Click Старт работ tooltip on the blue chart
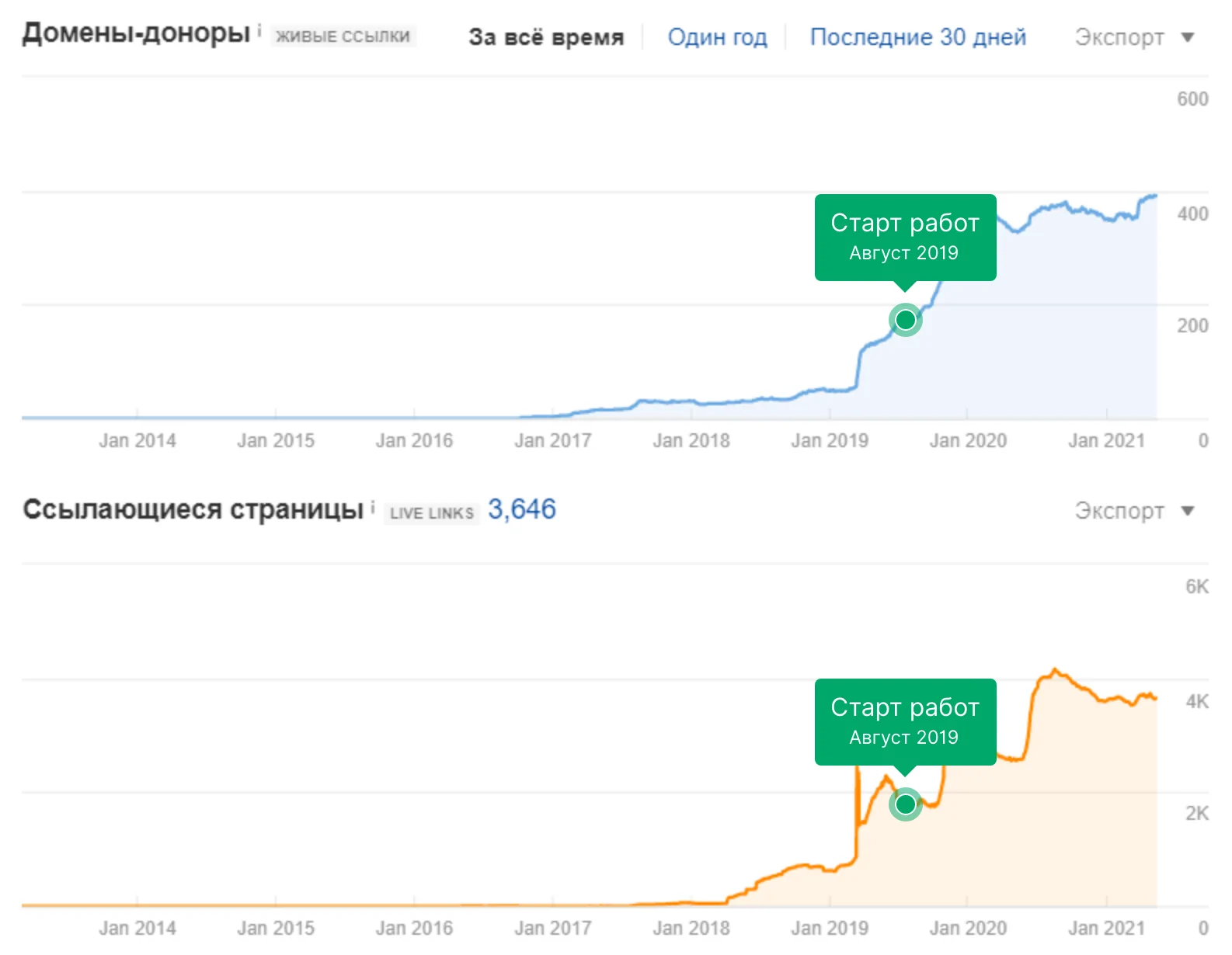Image resolution: width=1232 pixels, height=955 pixels. pos(905,237)
